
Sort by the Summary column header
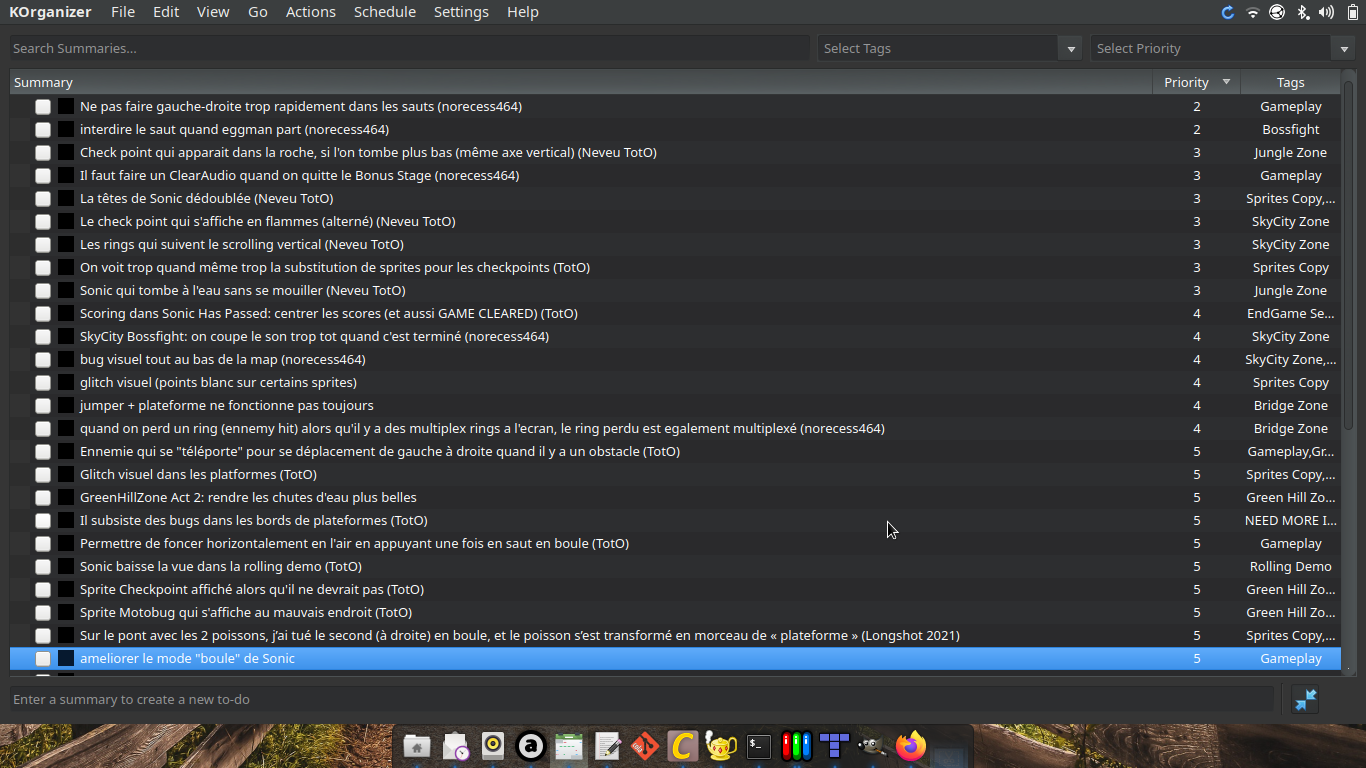coord(581,82)
